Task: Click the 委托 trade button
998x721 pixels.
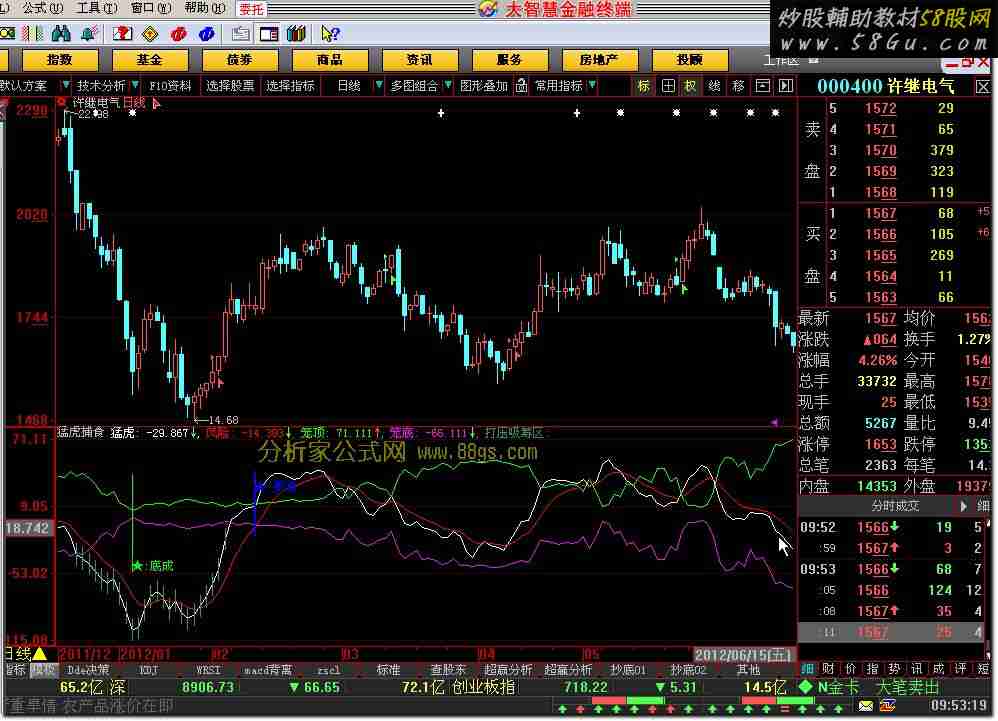Action: [251, 9]
